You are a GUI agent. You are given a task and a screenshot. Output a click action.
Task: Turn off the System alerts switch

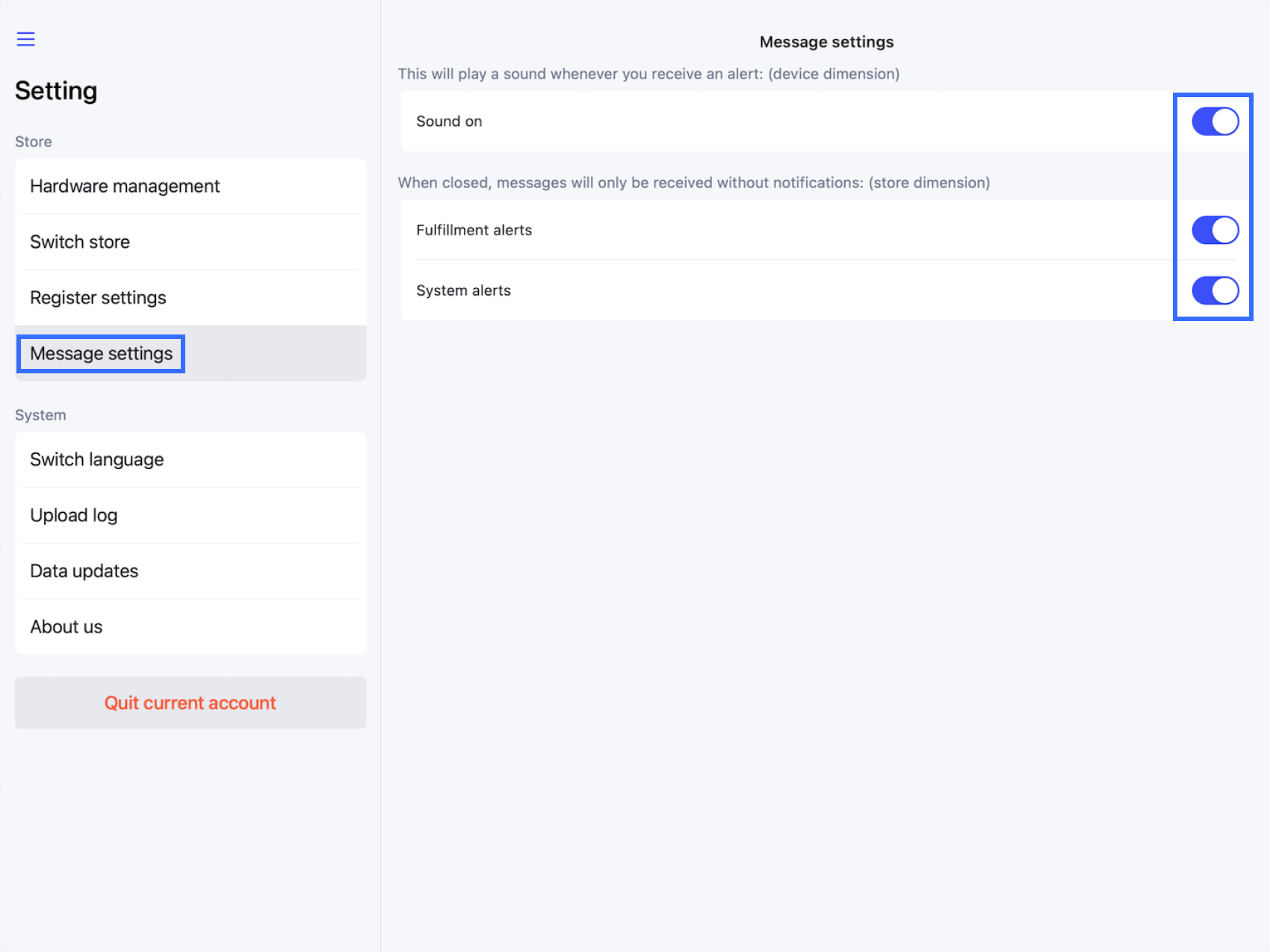coord(1215,290)
